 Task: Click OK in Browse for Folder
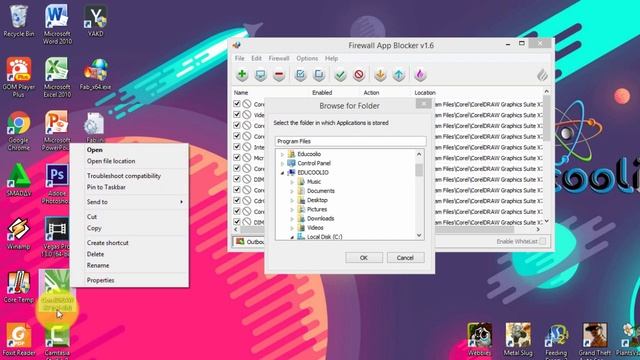coord(364,258)
